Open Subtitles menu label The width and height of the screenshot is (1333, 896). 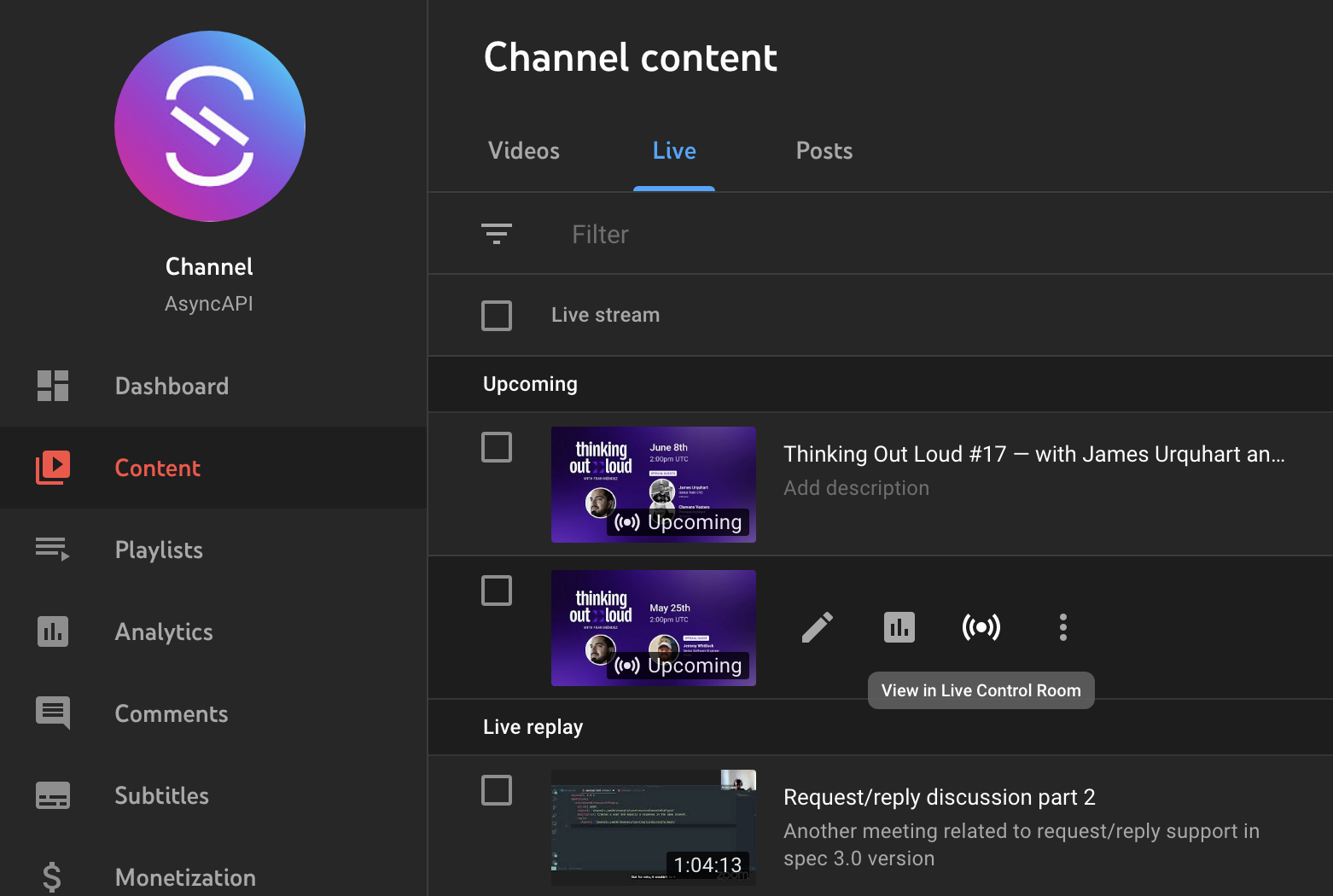point(162,796)
